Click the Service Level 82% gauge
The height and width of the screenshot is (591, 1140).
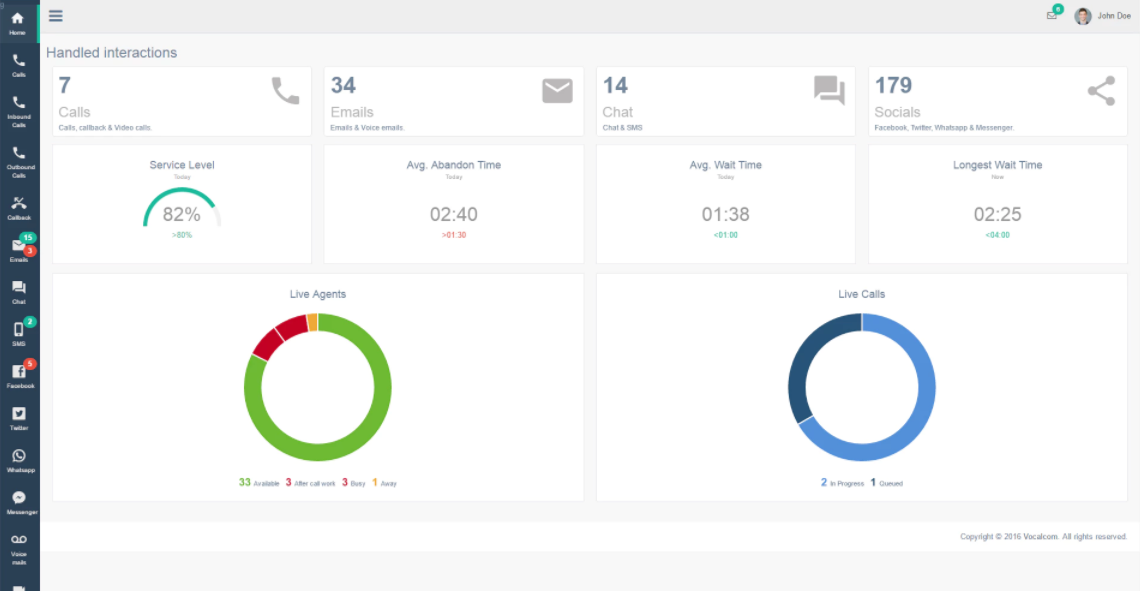click(x=182, y=209)
